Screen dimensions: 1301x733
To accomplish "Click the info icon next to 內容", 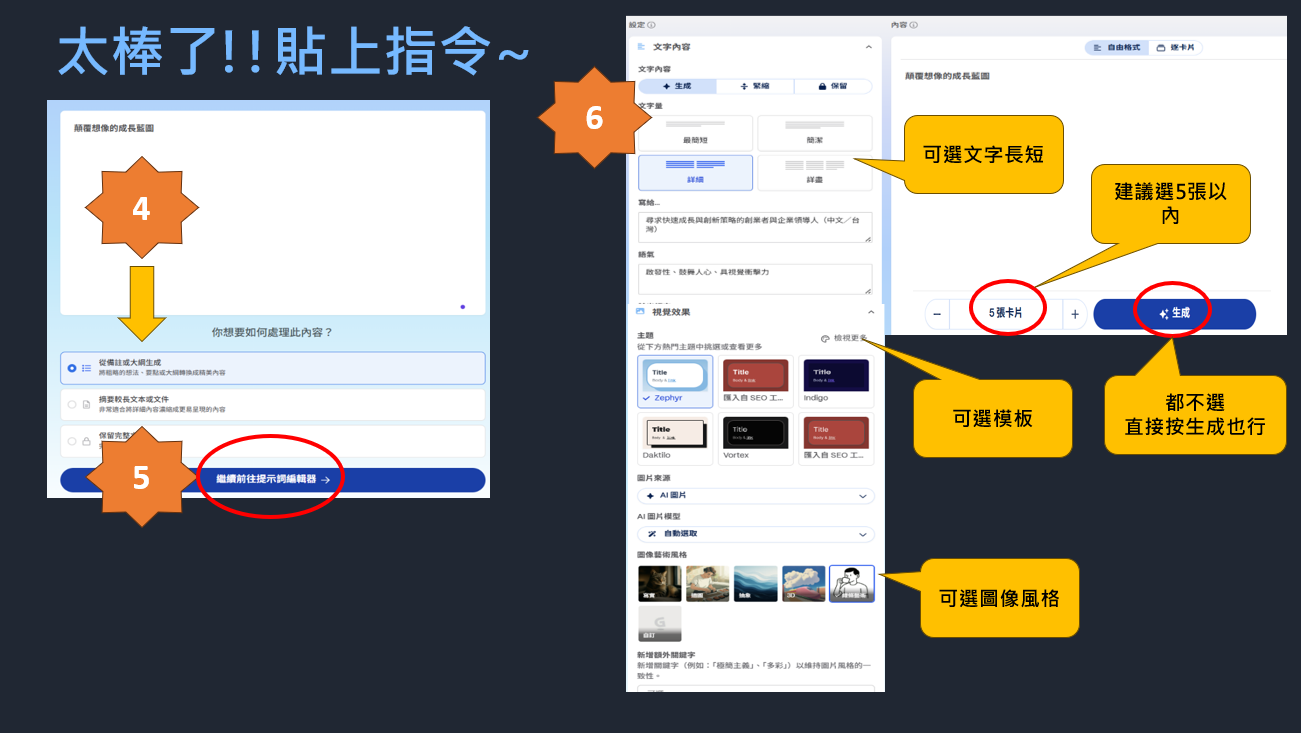I will (913, 25).
